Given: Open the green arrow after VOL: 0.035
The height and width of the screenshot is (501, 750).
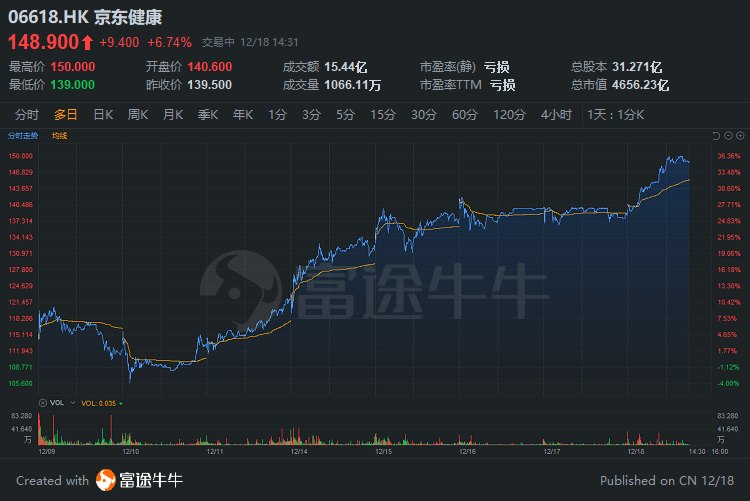Looking at the screenshot, I should coord(121,403).
